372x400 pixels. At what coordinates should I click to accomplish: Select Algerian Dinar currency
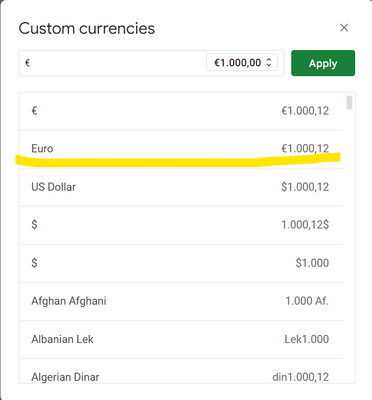(181, 371)
